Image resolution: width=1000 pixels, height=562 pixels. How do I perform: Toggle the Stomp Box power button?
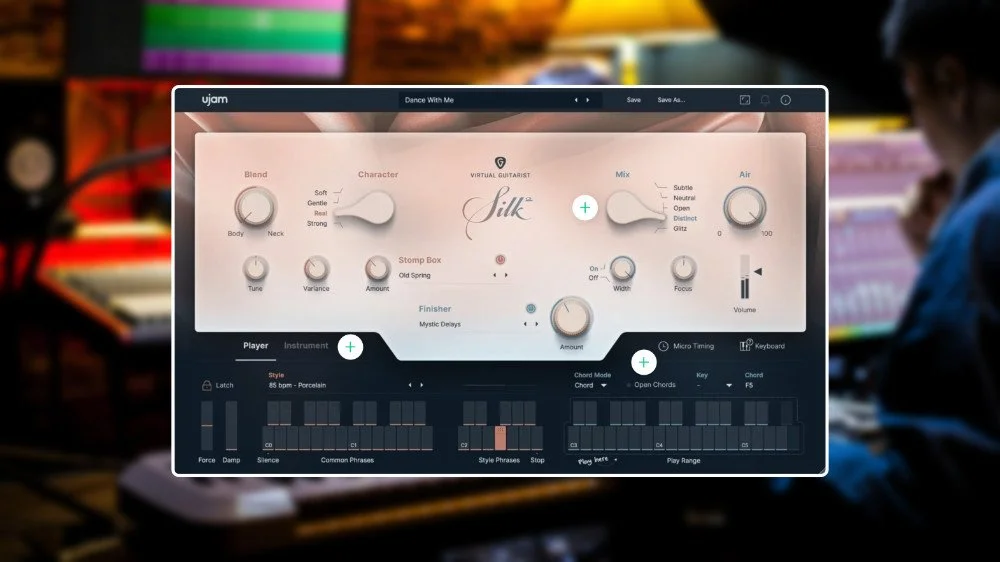(500, 260)
